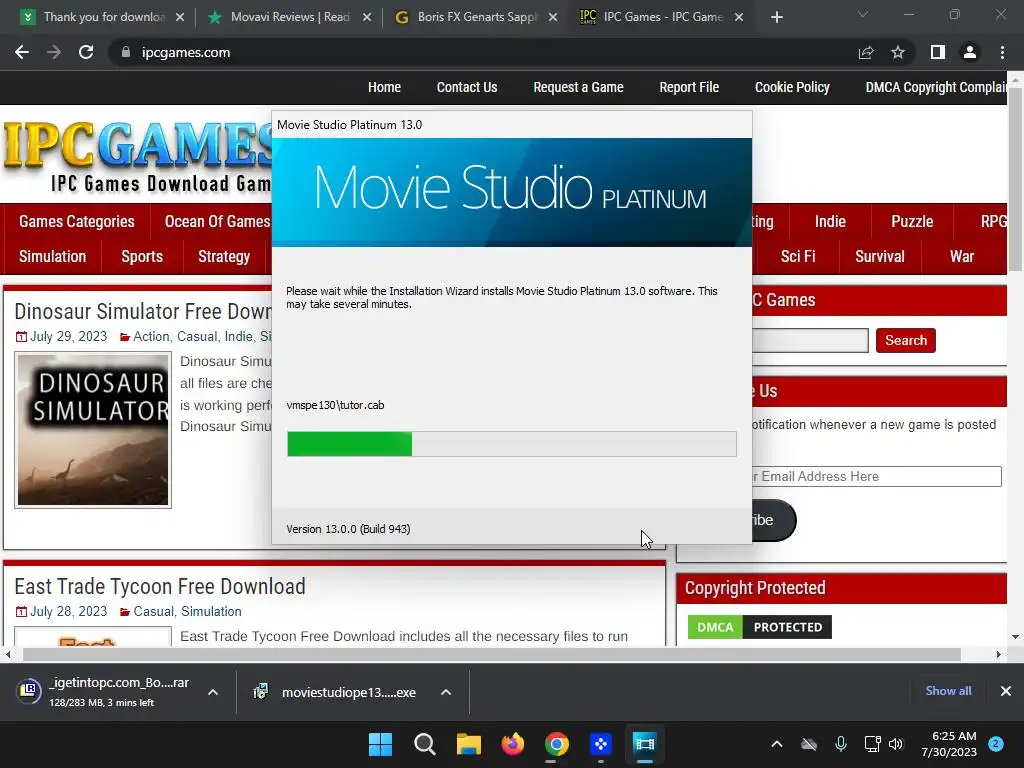Click the installer progress bar
This screenshot has width=1024, height=768.
pos(511,444)
